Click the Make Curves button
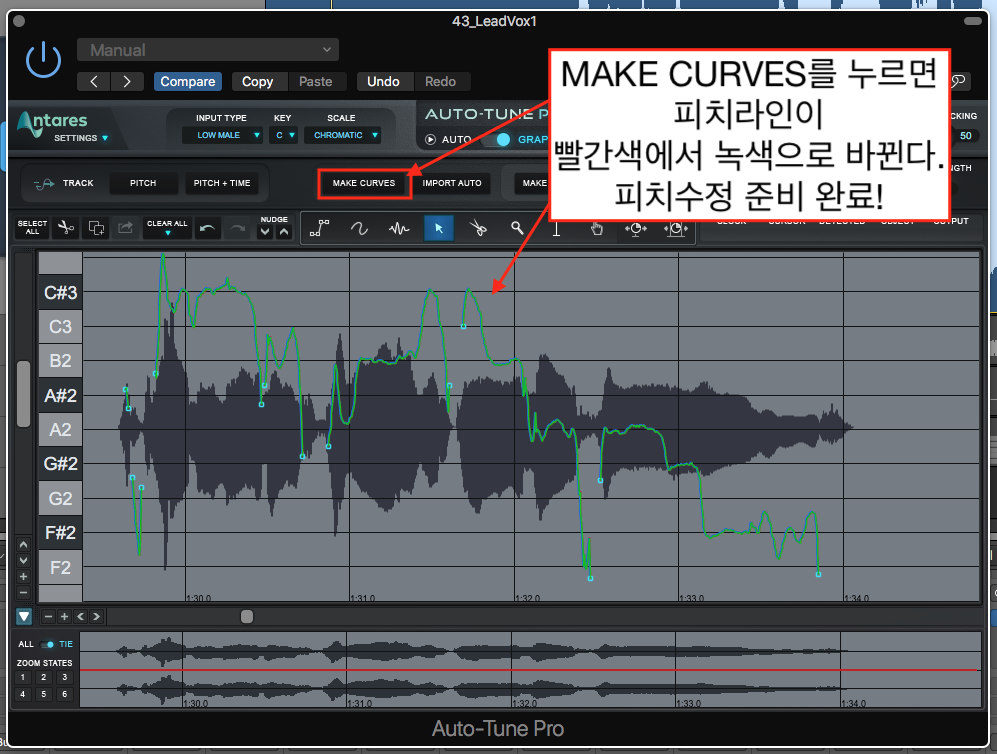997x754 pixels. tap(364, 183)
